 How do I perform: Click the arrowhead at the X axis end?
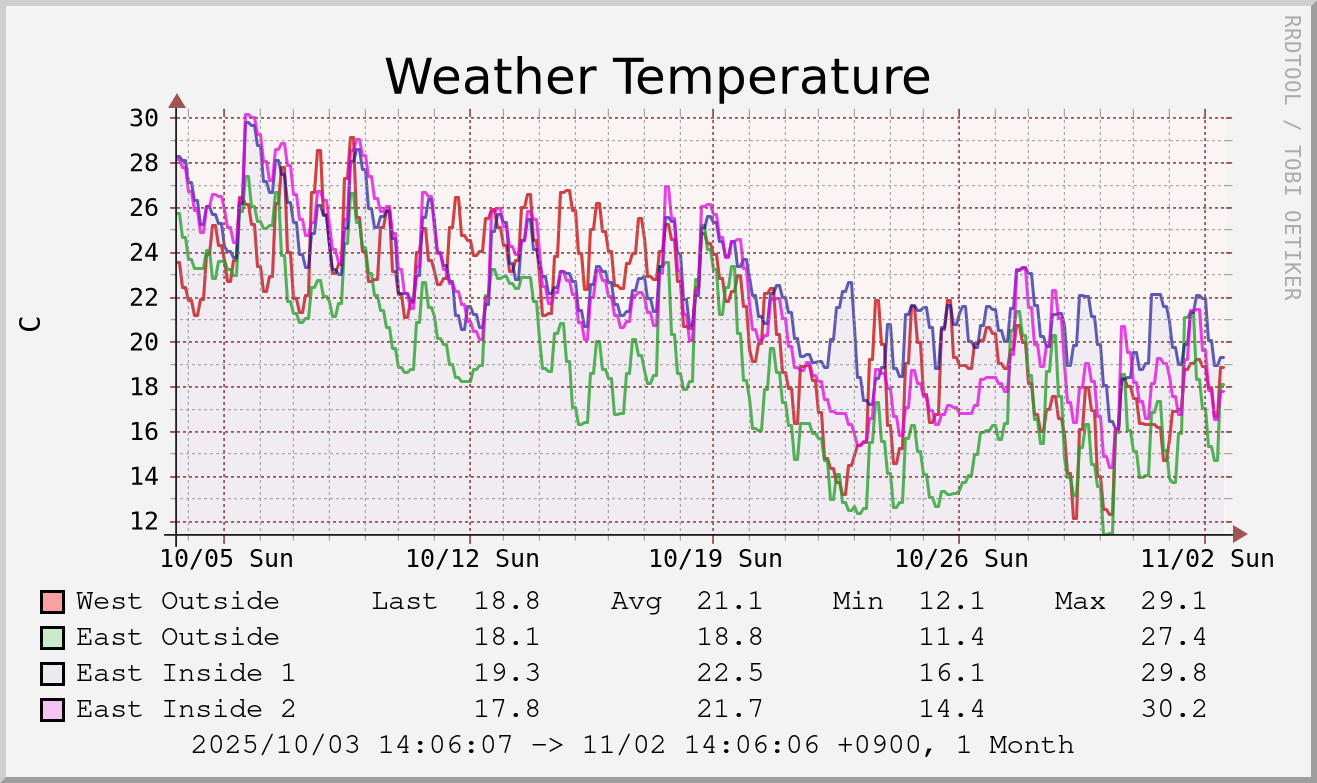pyautogui.click(x=1240, y=534)
